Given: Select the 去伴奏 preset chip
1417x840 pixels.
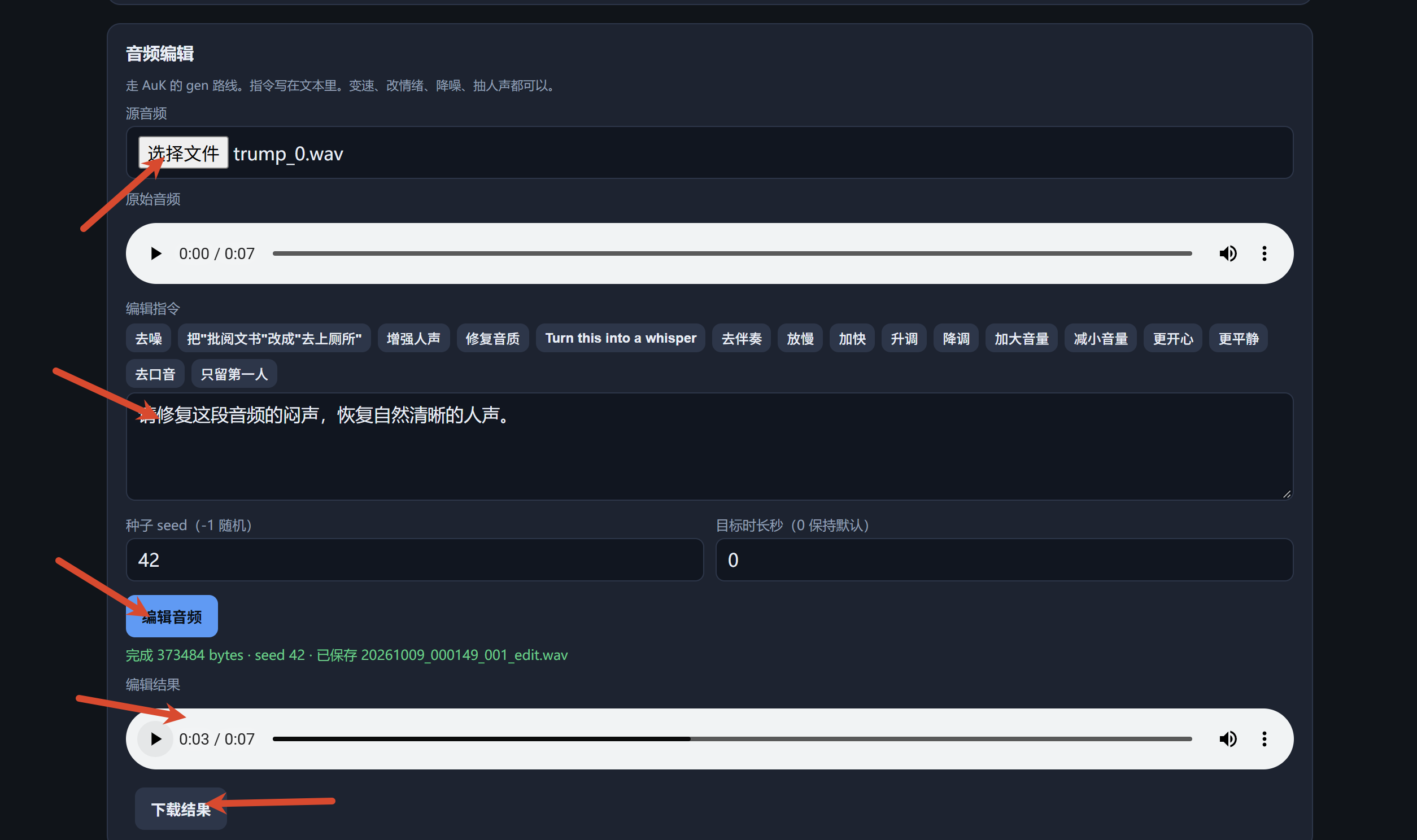Looking at the screenshot, I should tap(741, 339).
